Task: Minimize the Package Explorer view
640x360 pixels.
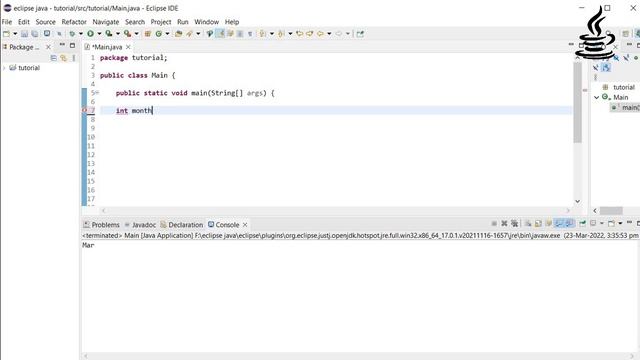Action: coord(62,45)
